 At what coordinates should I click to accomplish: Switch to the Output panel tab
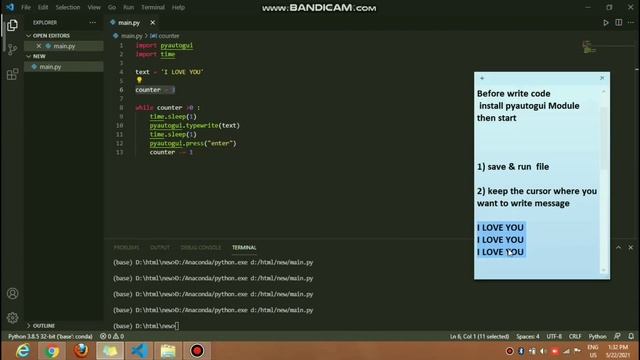click(160, 248)
